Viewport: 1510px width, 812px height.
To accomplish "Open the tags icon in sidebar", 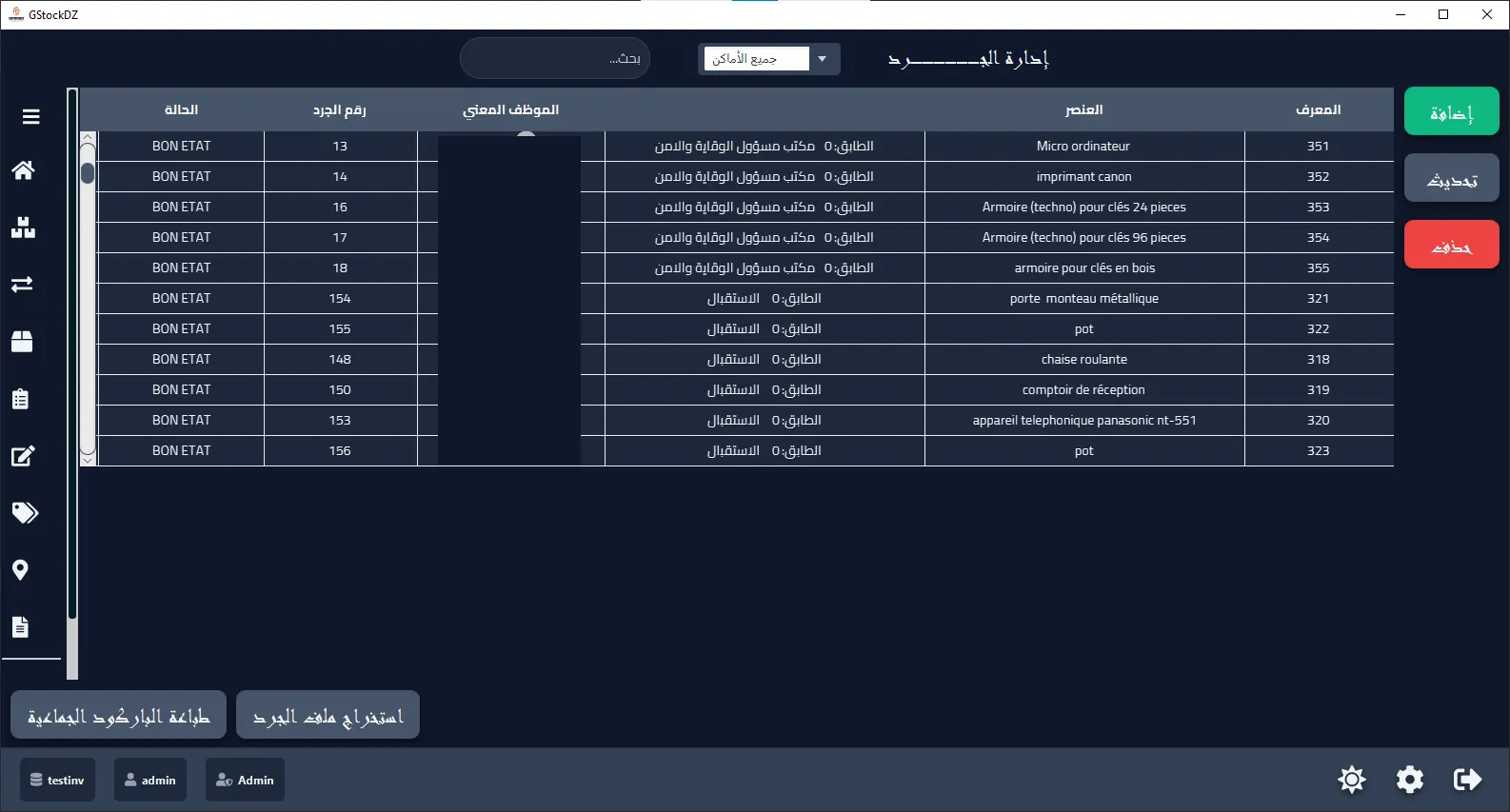I will click(x=25, y=513).
